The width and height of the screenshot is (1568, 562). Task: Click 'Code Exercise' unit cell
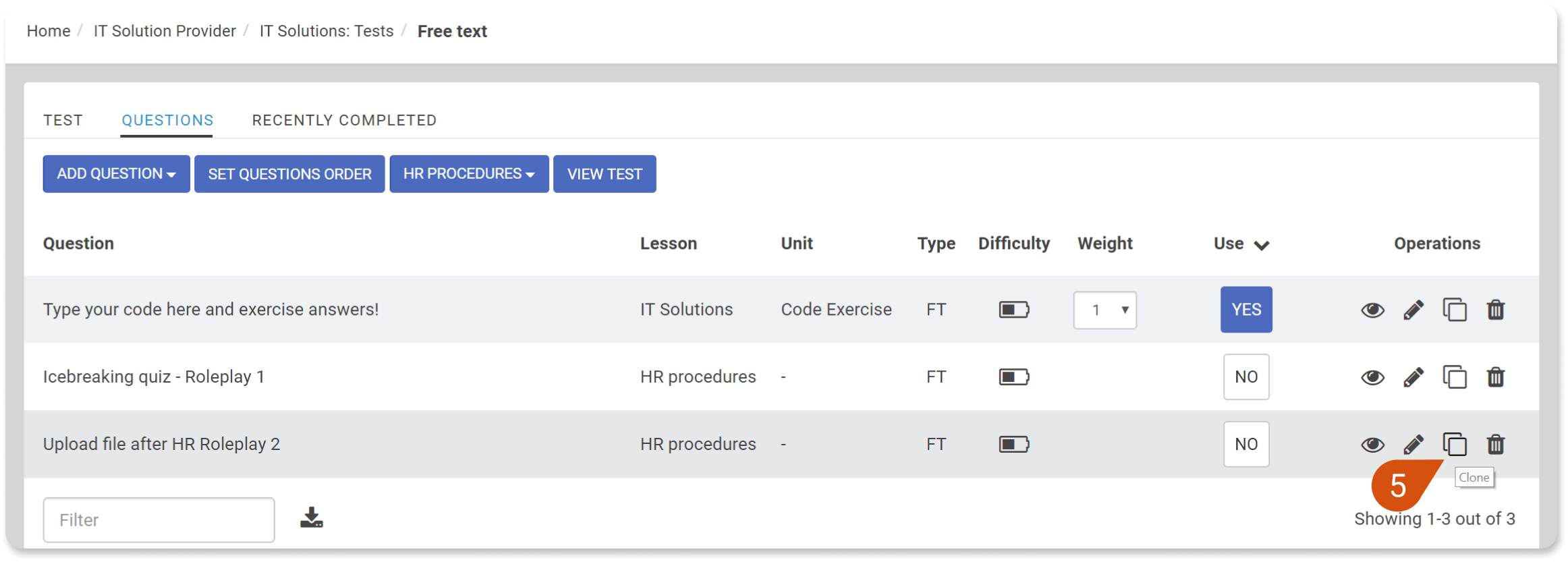(836, 310)
